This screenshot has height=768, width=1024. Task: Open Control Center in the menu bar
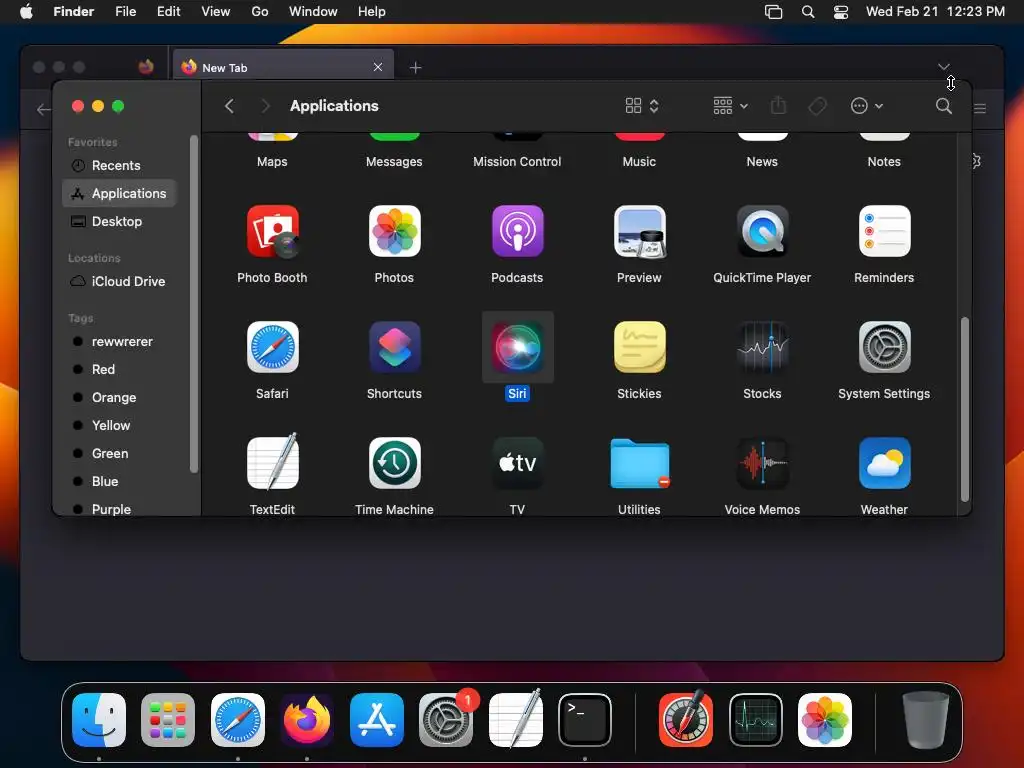click(x=841, y=12)
